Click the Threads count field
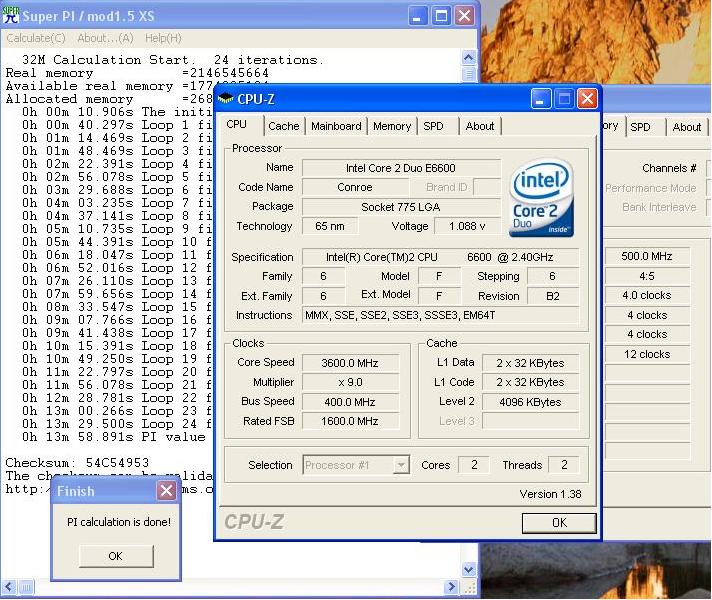 pos(564,465)
